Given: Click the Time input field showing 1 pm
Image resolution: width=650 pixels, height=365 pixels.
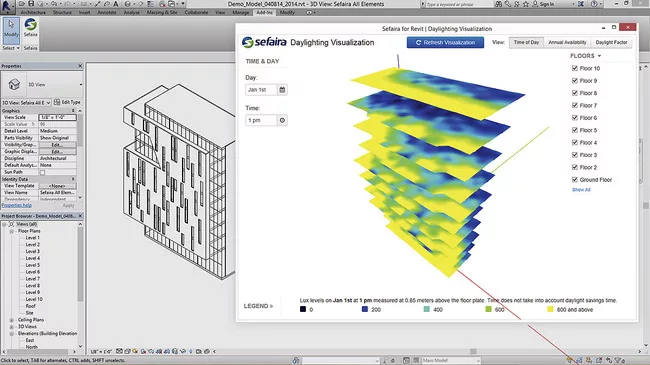Looking at the screenshot, I should pos(261,120).
